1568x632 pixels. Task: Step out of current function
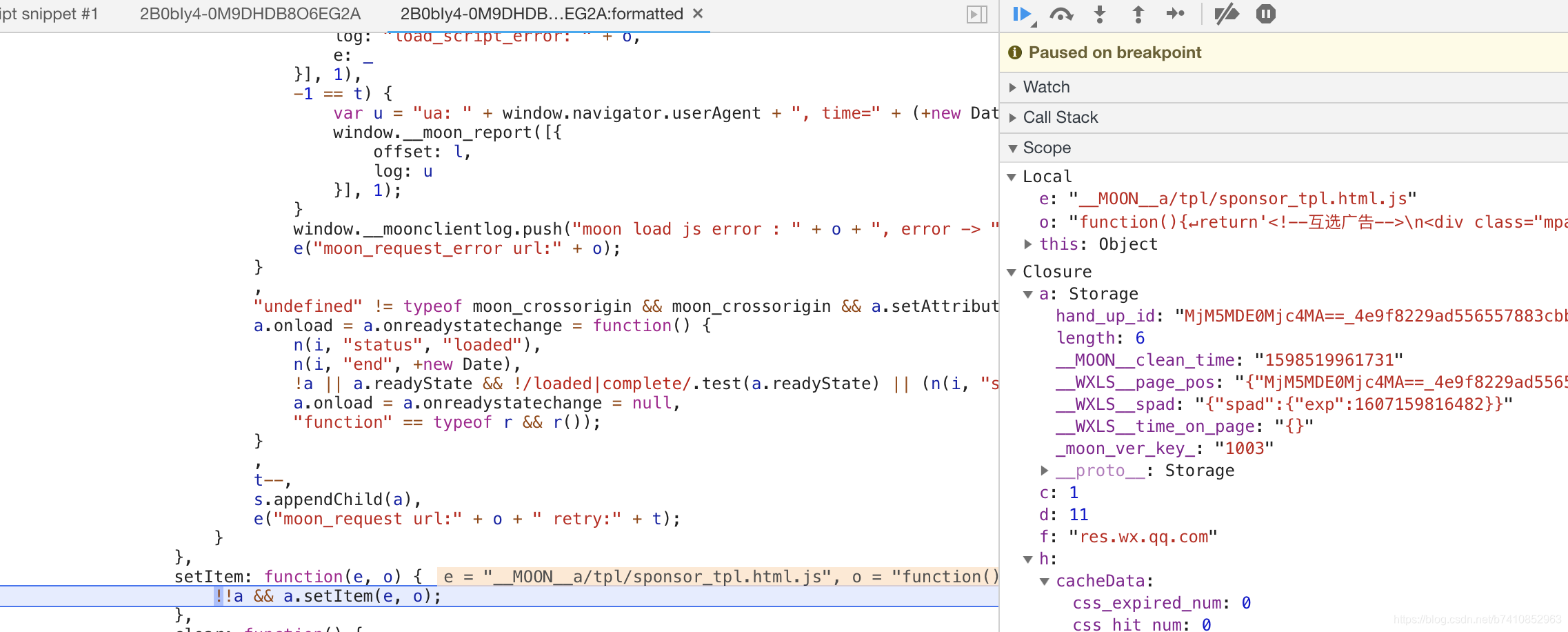tap(1138, 14)
